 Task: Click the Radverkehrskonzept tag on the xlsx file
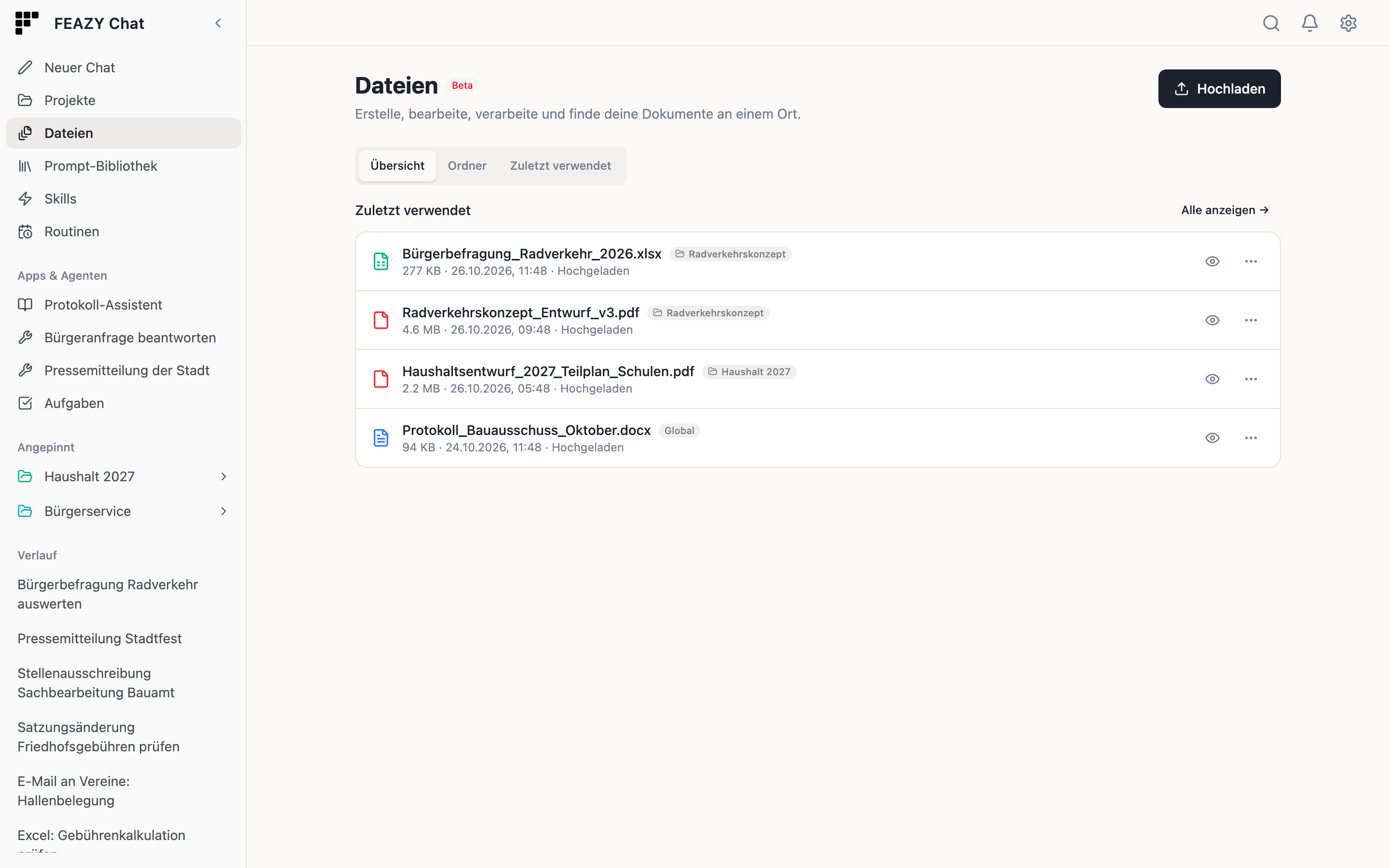[730, 254]
